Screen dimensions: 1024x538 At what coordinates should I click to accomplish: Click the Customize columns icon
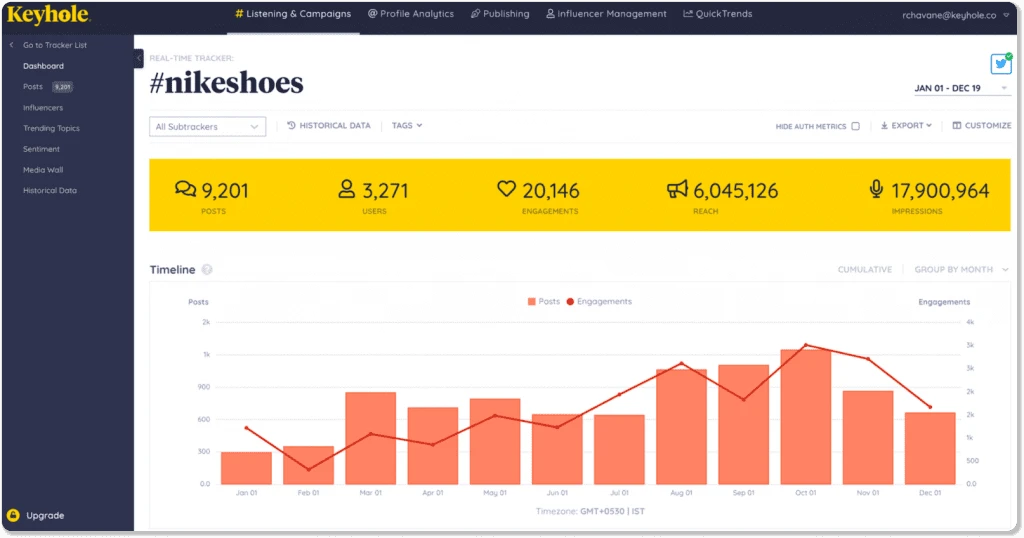pyautogui.click(x=957, y=125)
